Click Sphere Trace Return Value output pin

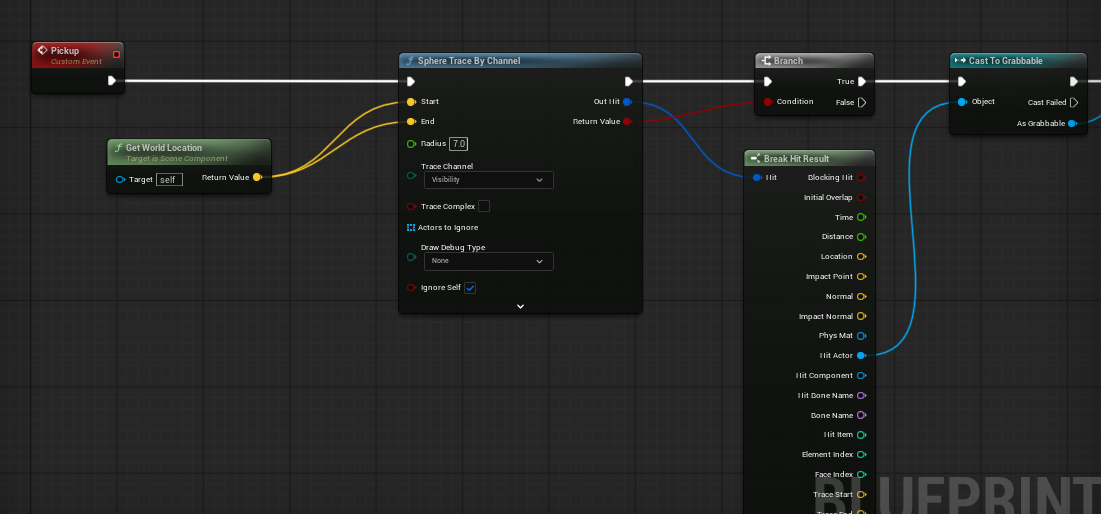coord(627,121)
